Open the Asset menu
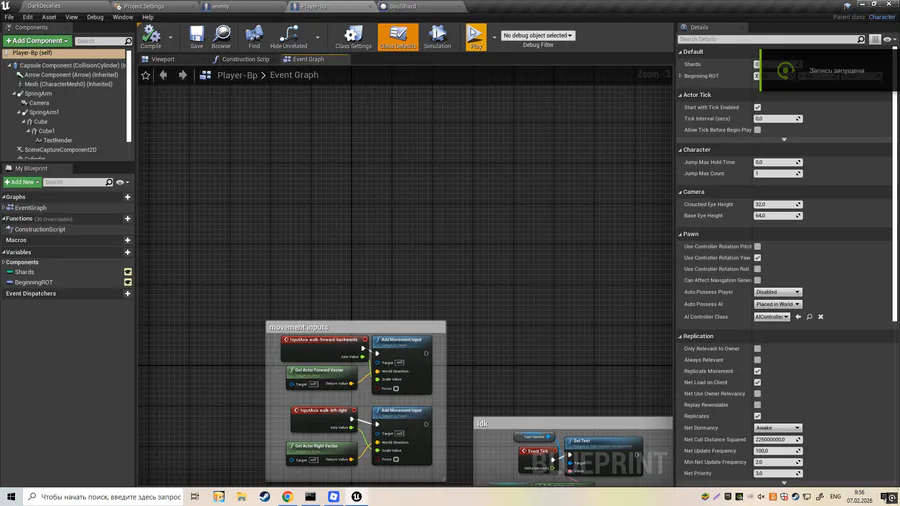The image size is (900, 506). click(49, 17)
